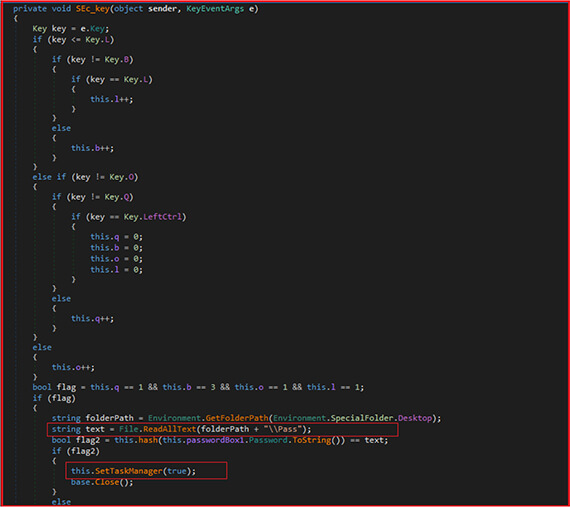Click the this.b++ statement

[92, 148]
